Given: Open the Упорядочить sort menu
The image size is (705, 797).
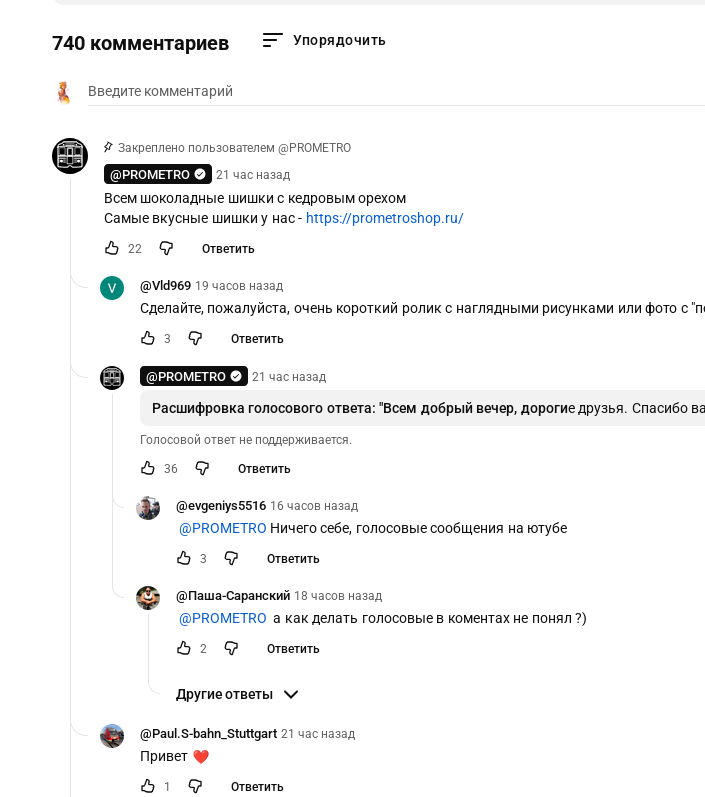Looking at the screenshot, I should pyautogui.click(x=324, y=40).
